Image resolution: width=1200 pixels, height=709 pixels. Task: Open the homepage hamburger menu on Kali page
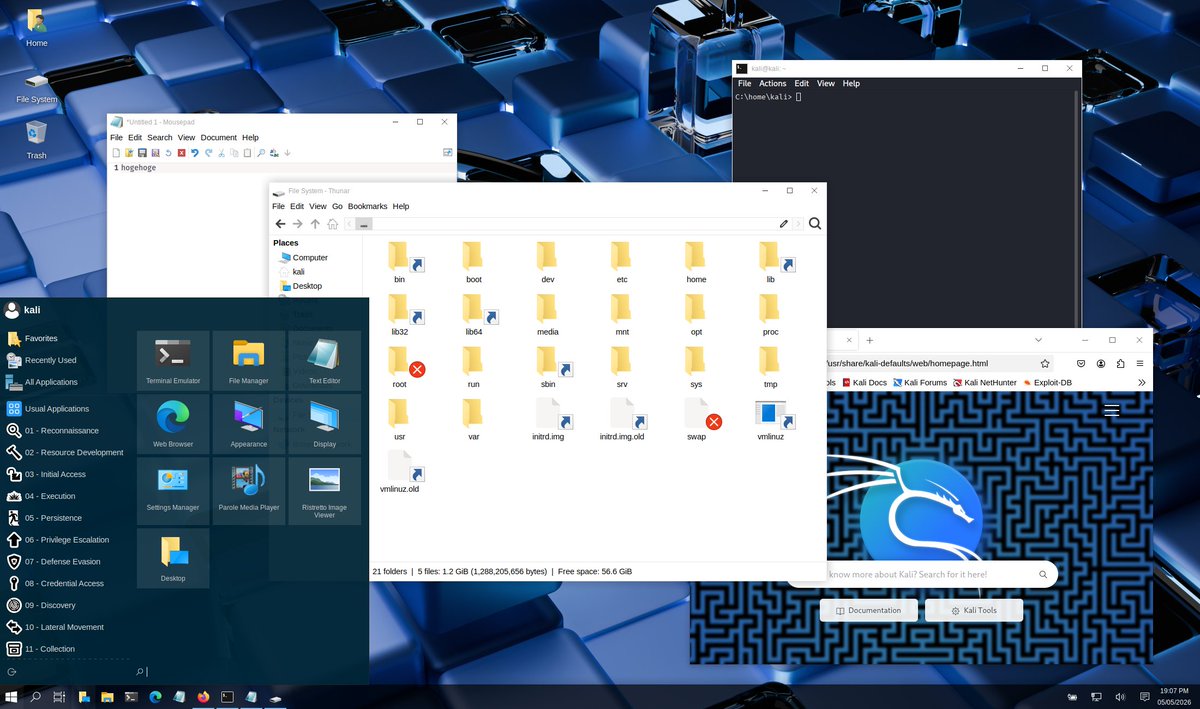(x=1111, y=410)
